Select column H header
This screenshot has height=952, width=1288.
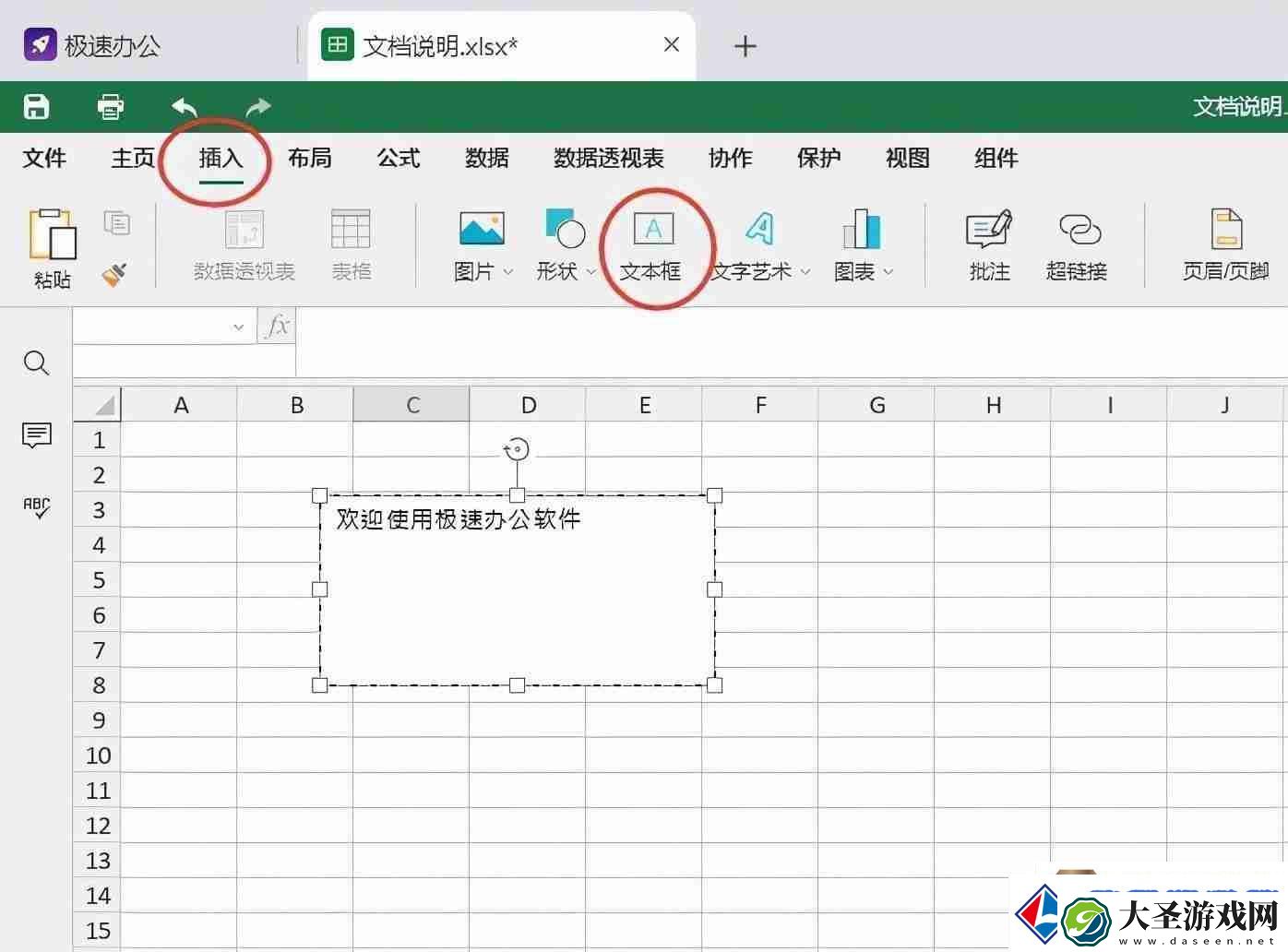(993, 404)
